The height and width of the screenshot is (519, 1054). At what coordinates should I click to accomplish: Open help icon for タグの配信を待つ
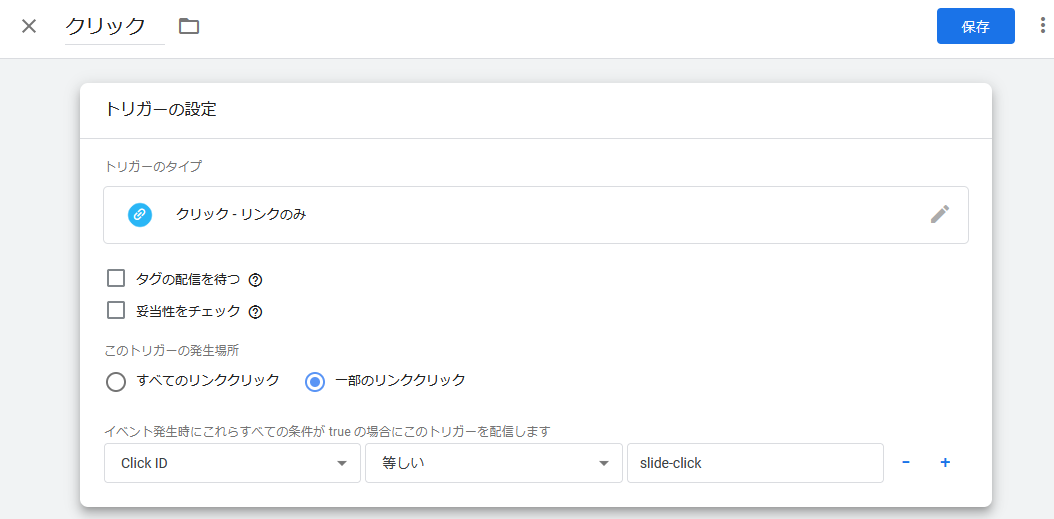pos(255,280)
